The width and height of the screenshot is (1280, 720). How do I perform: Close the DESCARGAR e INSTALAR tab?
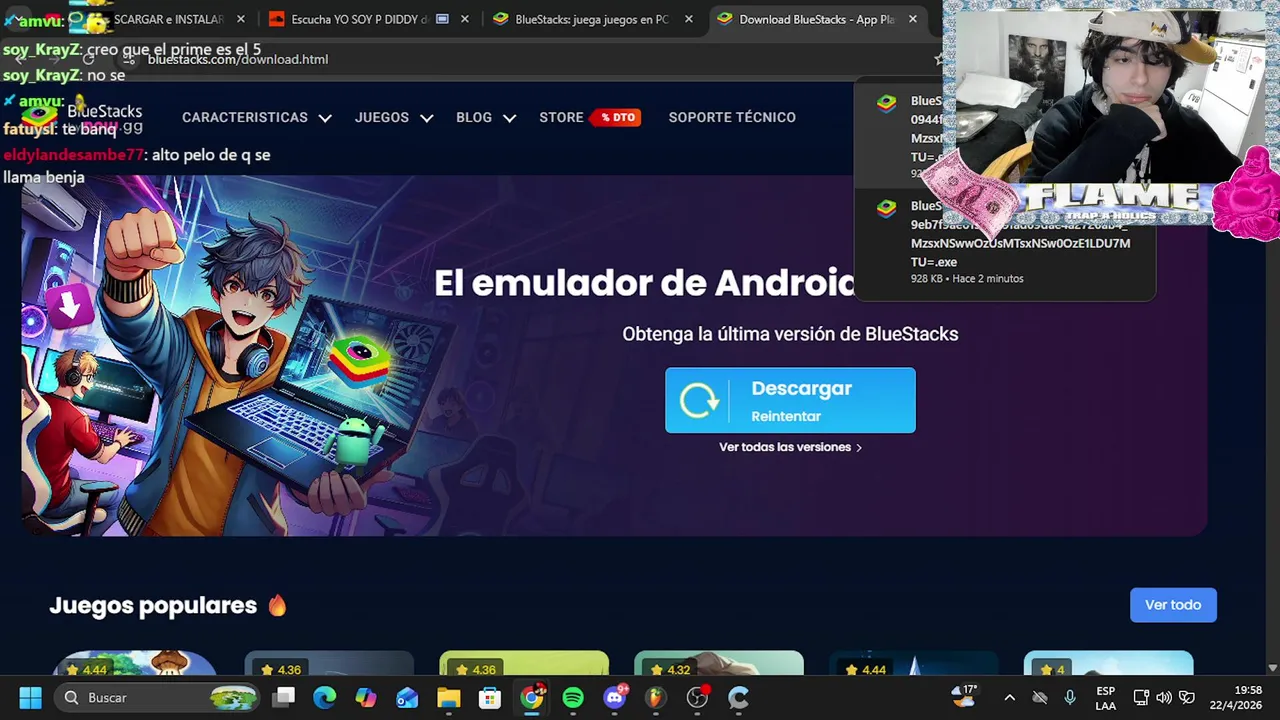[x=240, y=19]
